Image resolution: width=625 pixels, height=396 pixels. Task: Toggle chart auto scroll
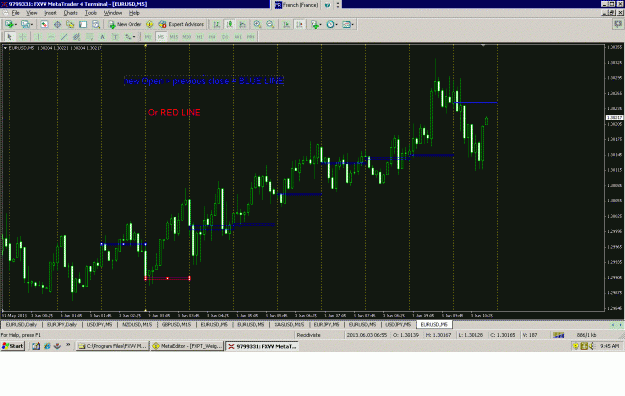[286, 24]
